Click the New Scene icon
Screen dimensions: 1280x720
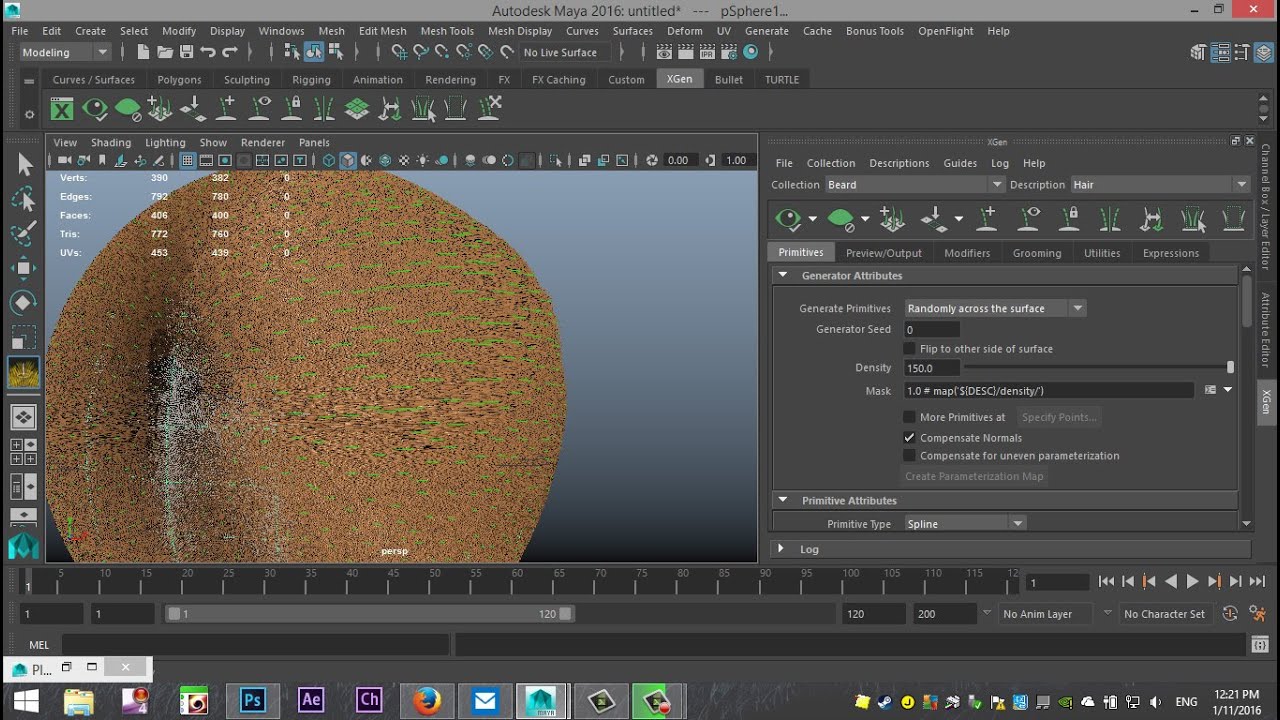(x=143, y=52)
